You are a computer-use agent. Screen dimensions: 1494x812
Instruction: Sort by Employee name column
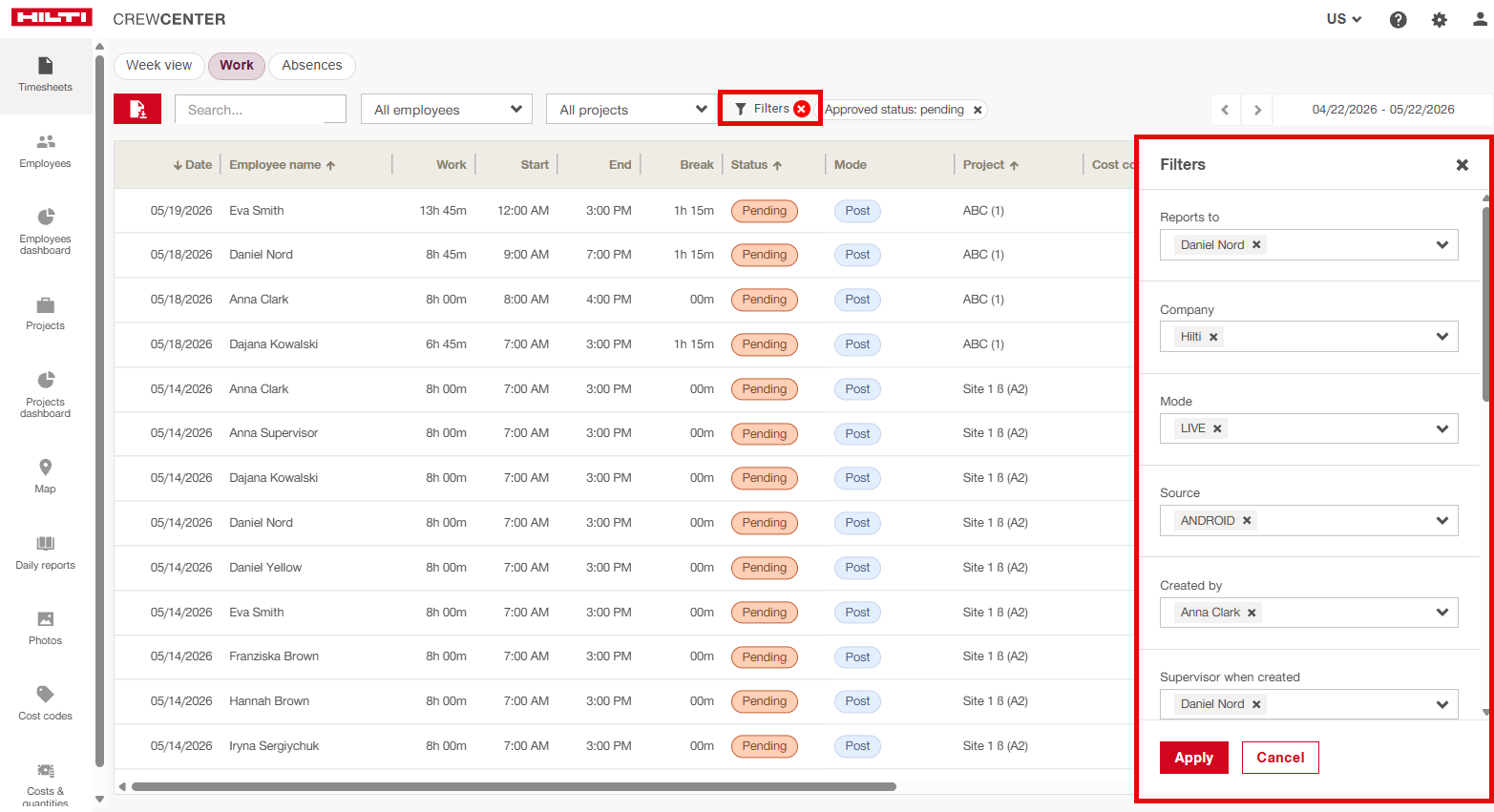283,165
